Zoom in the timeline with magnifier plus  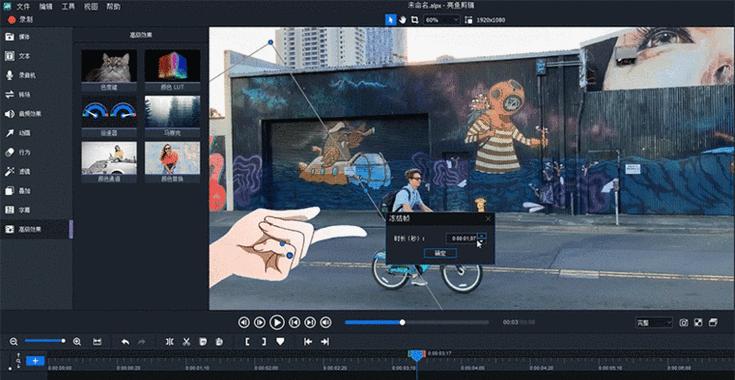(77, 342)
